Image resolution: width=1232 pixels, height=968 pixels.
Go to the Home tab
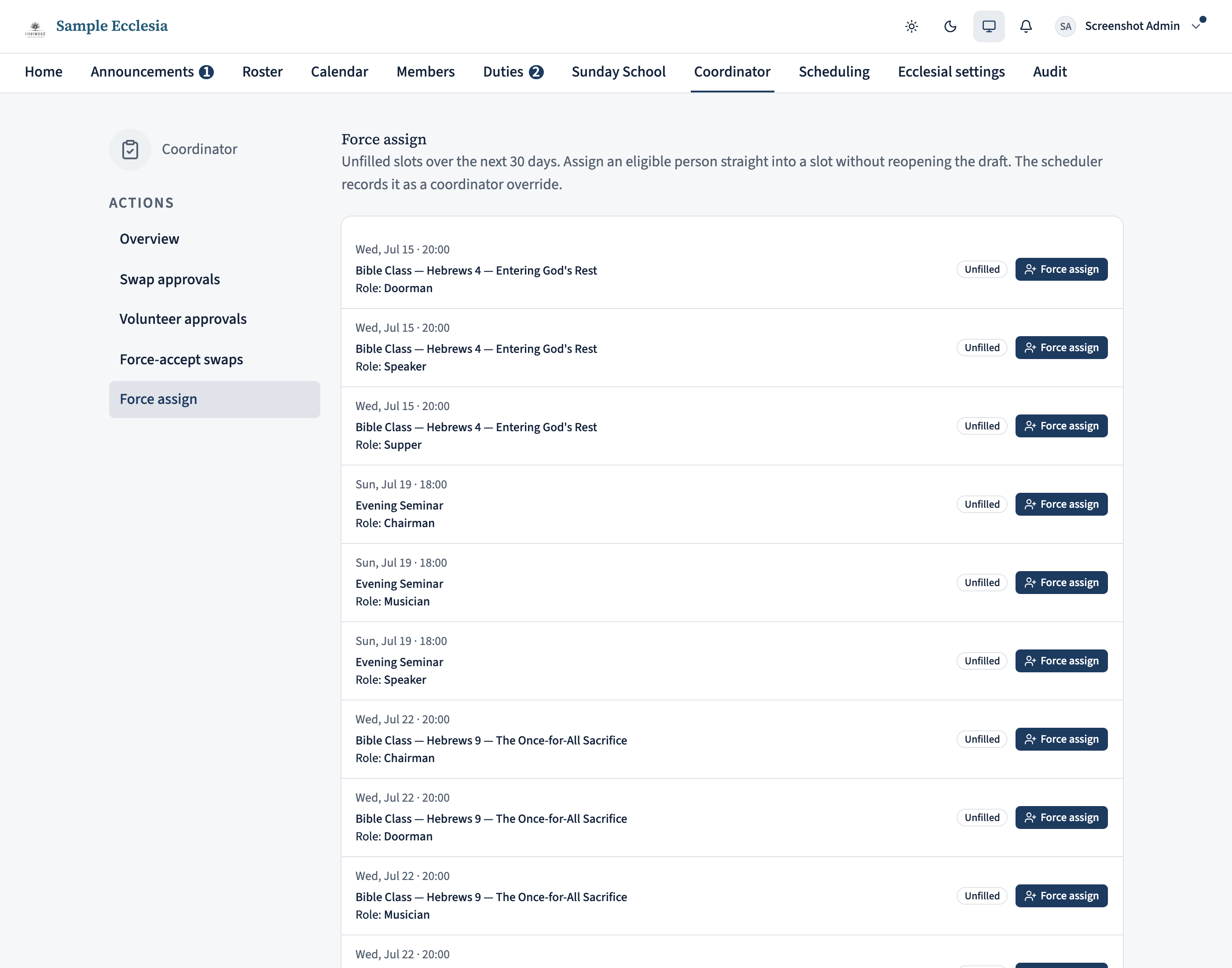click(44, 72)
